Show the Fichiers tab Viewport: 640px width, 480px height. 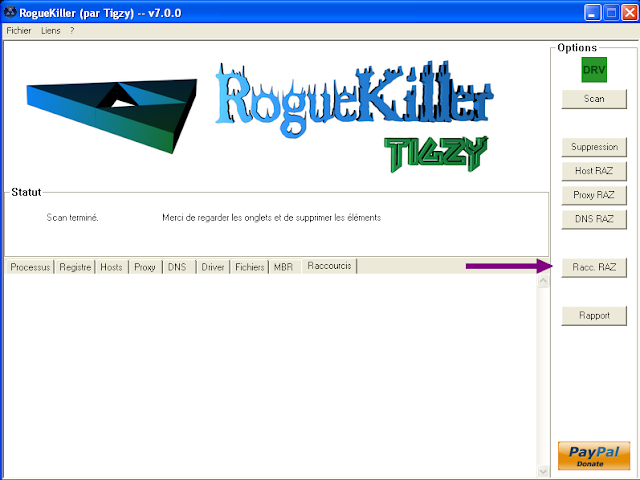pyautogui.click(x=250, y=267)
